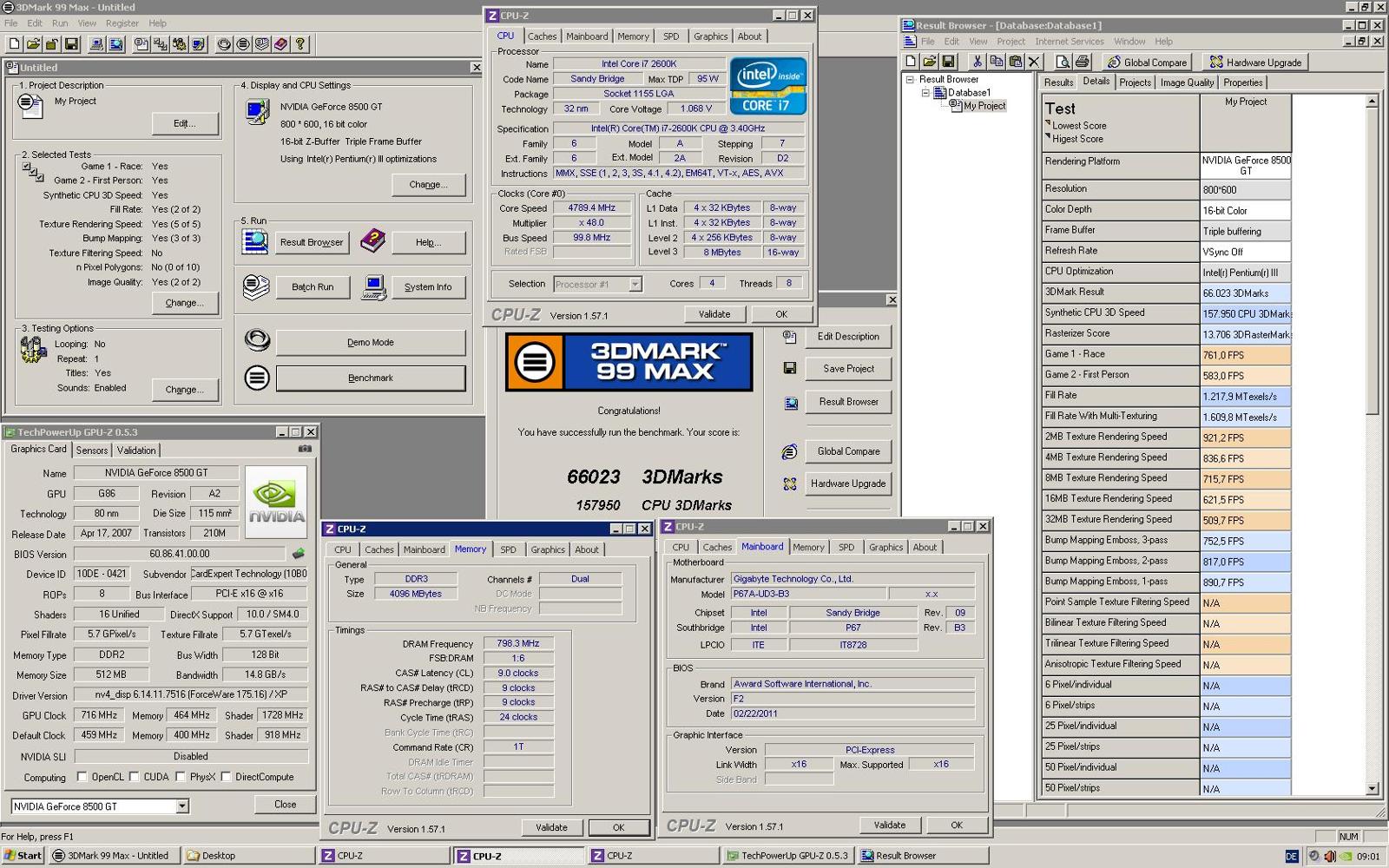The image size is (1389, 868).
Task: Switch to the Results tab in Result Browser
Action: pos(1058,82)
